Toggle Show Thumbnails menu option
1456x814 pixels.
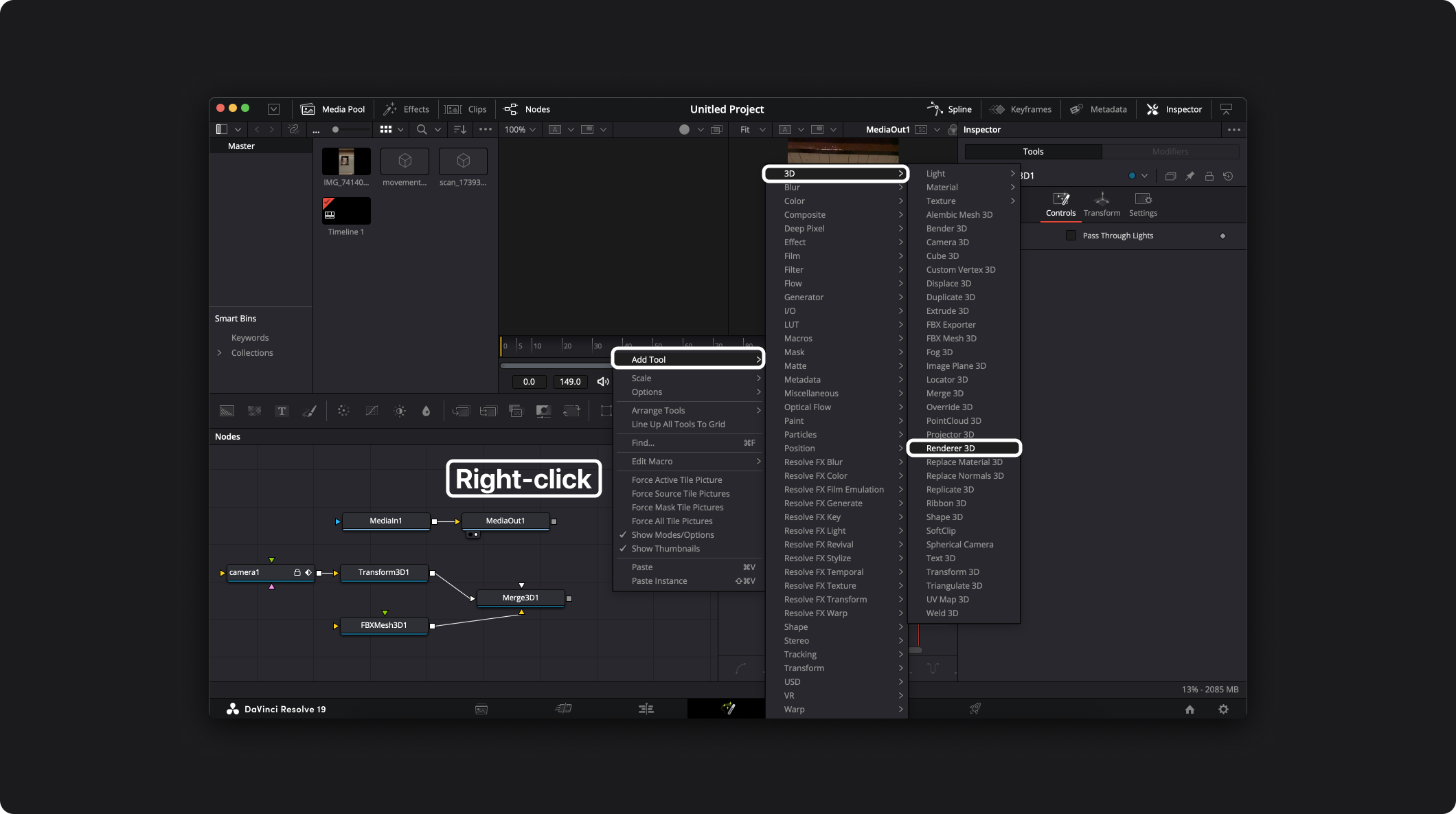[666, 548]
